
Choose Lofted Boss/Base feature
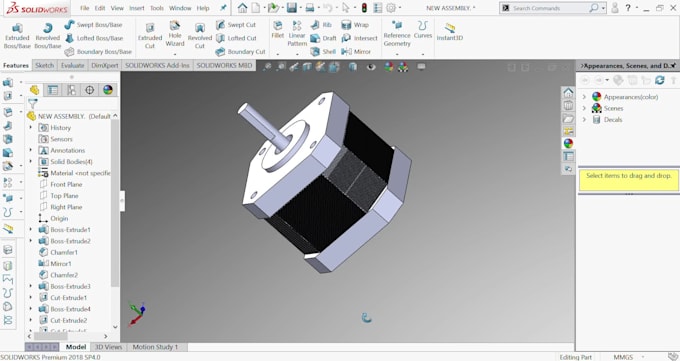(94, 38)
